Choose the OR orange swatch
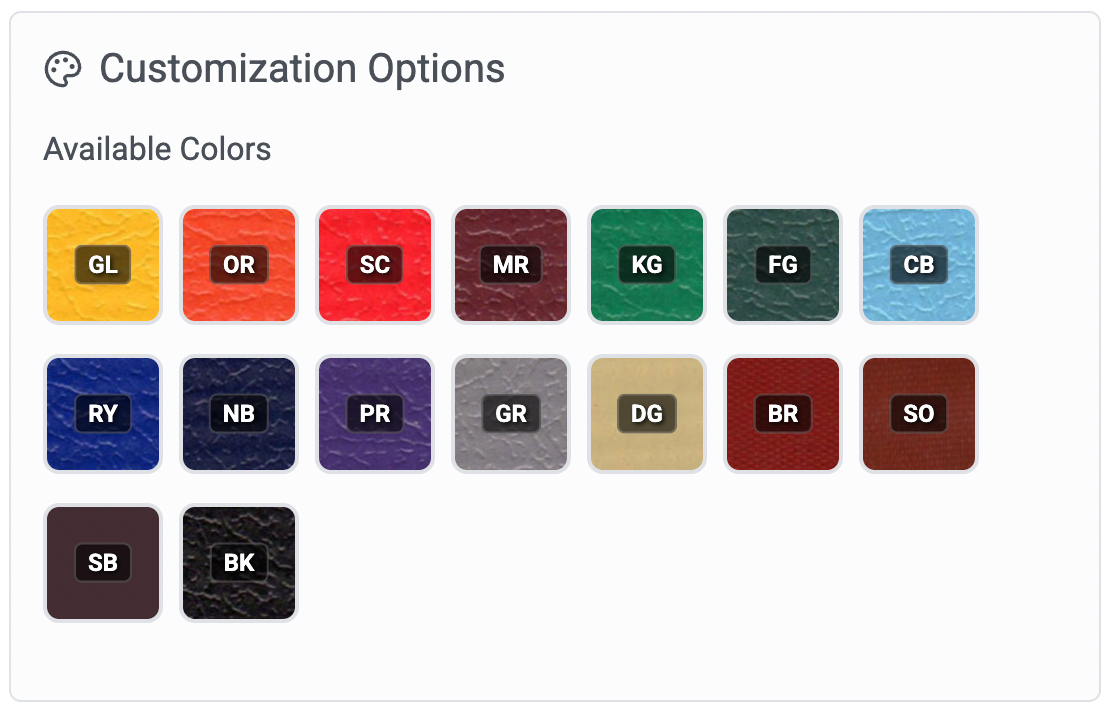Screen dimensions: 1118x722 coord(238,265)
